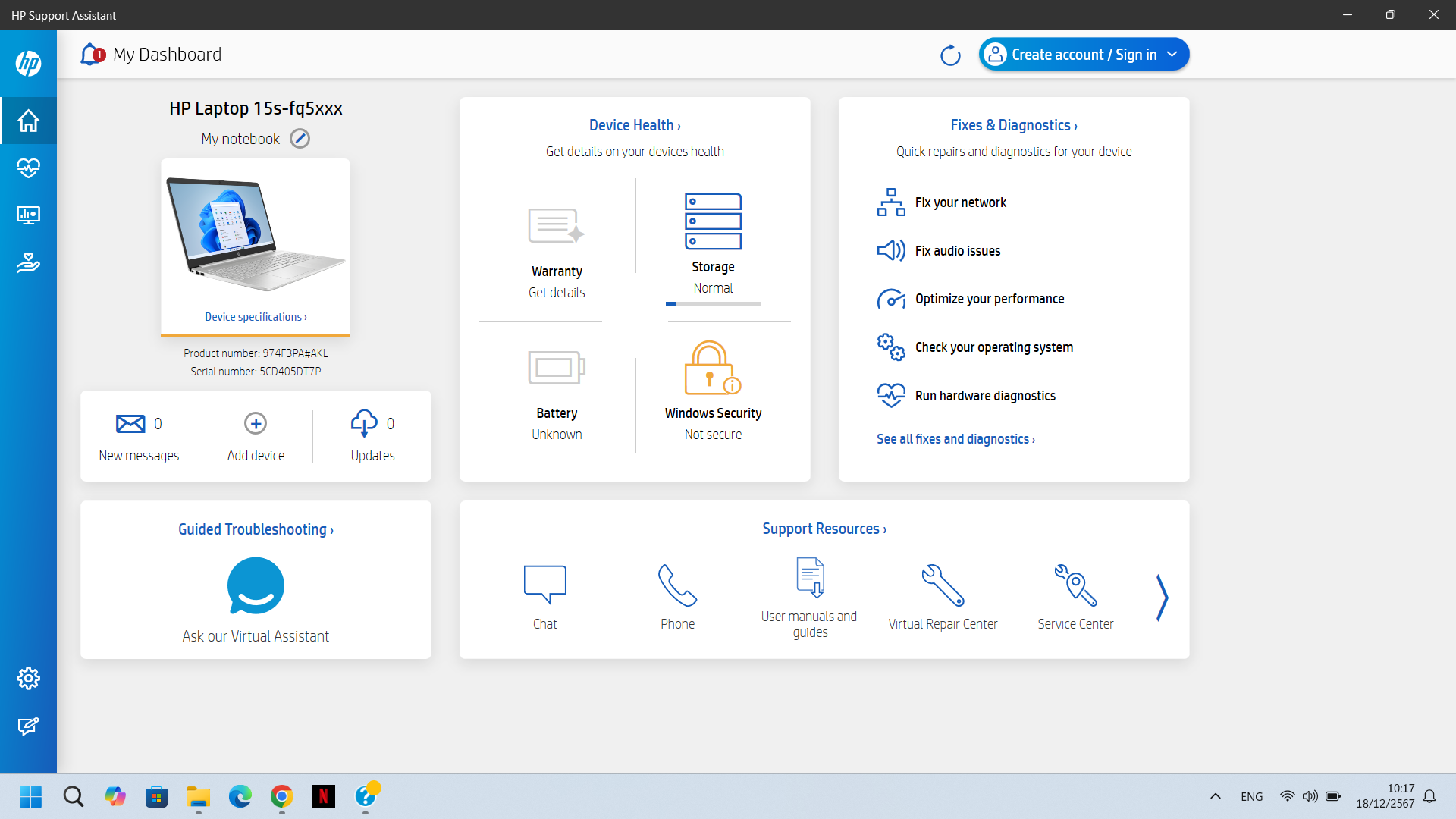
Task: Open File Explorer from the taskbar
Action: tap(199, 796)
